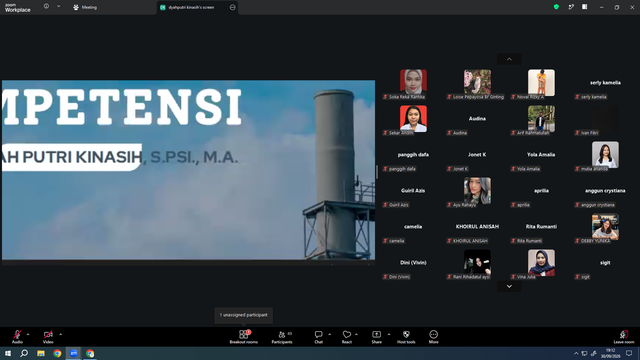The image size is (640, 360).
Task: Expand chat options arrow beside Chat
Action: click(x=329, y=334)
